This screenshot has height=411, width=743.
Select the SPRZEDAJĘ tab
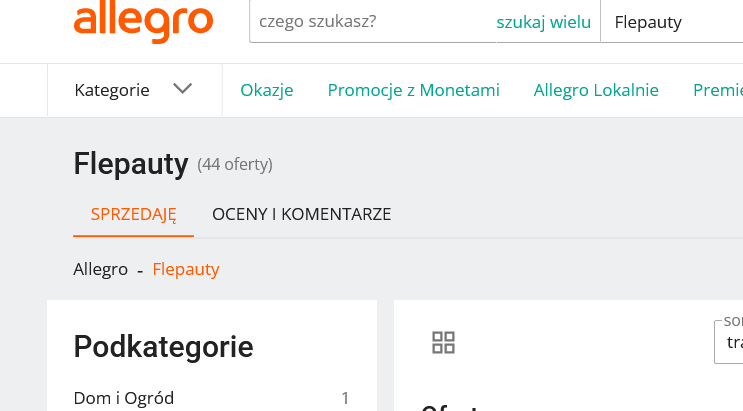133,214
